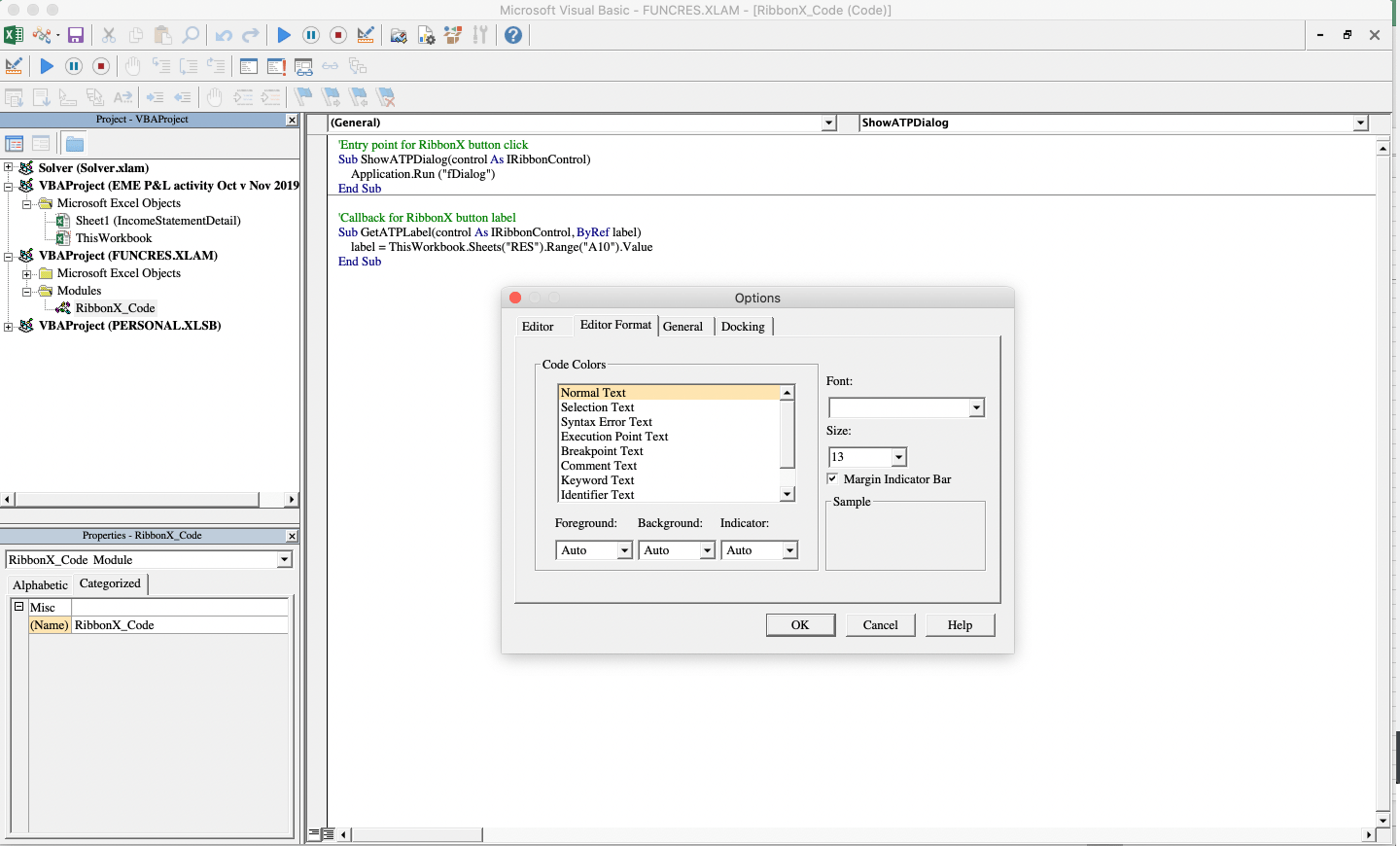
Task: Click the Step Into icon
Action: (x=161, y=66)
